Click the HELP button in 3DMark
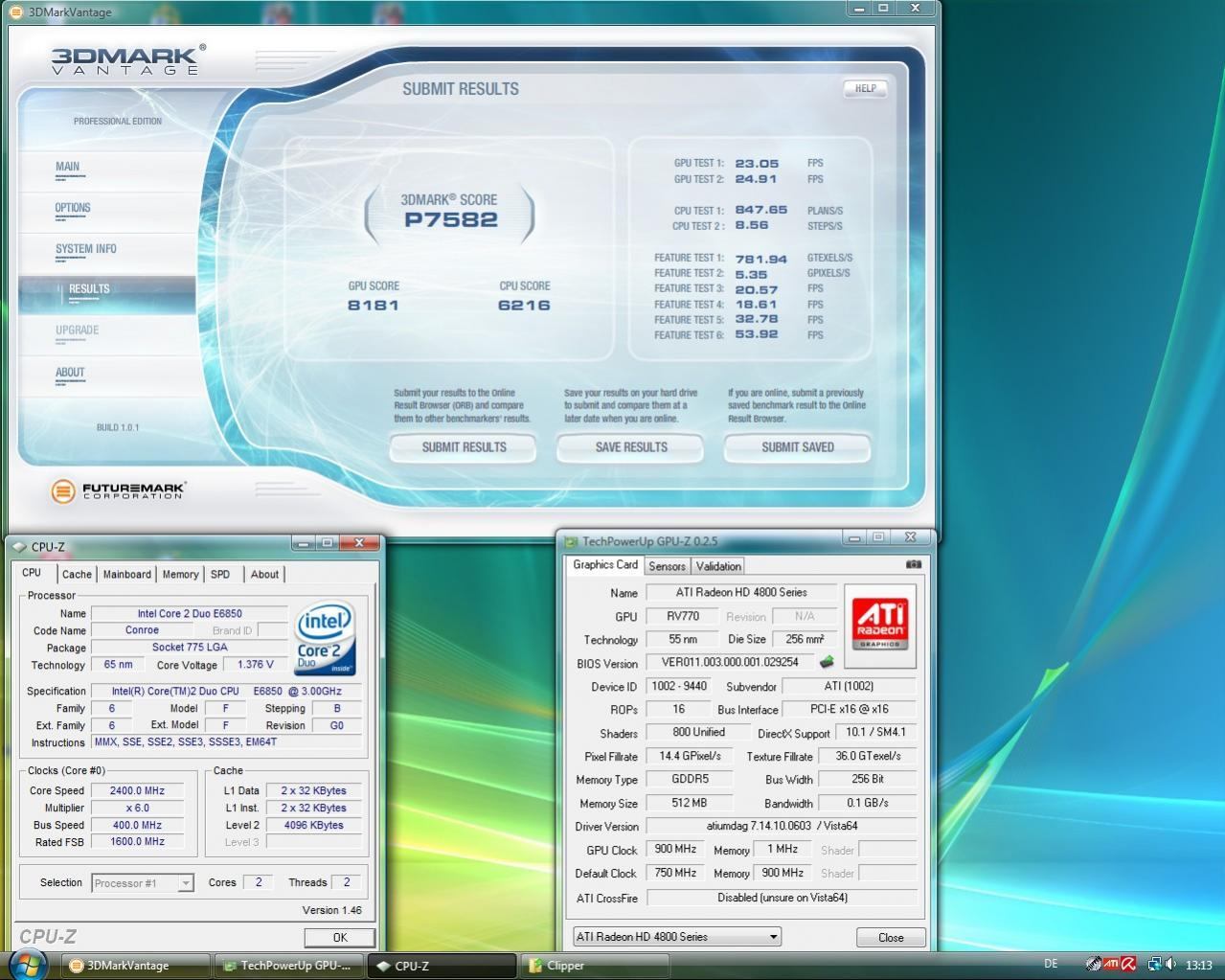This screenshot has height=980, width=1225. (x=866, y=88)
